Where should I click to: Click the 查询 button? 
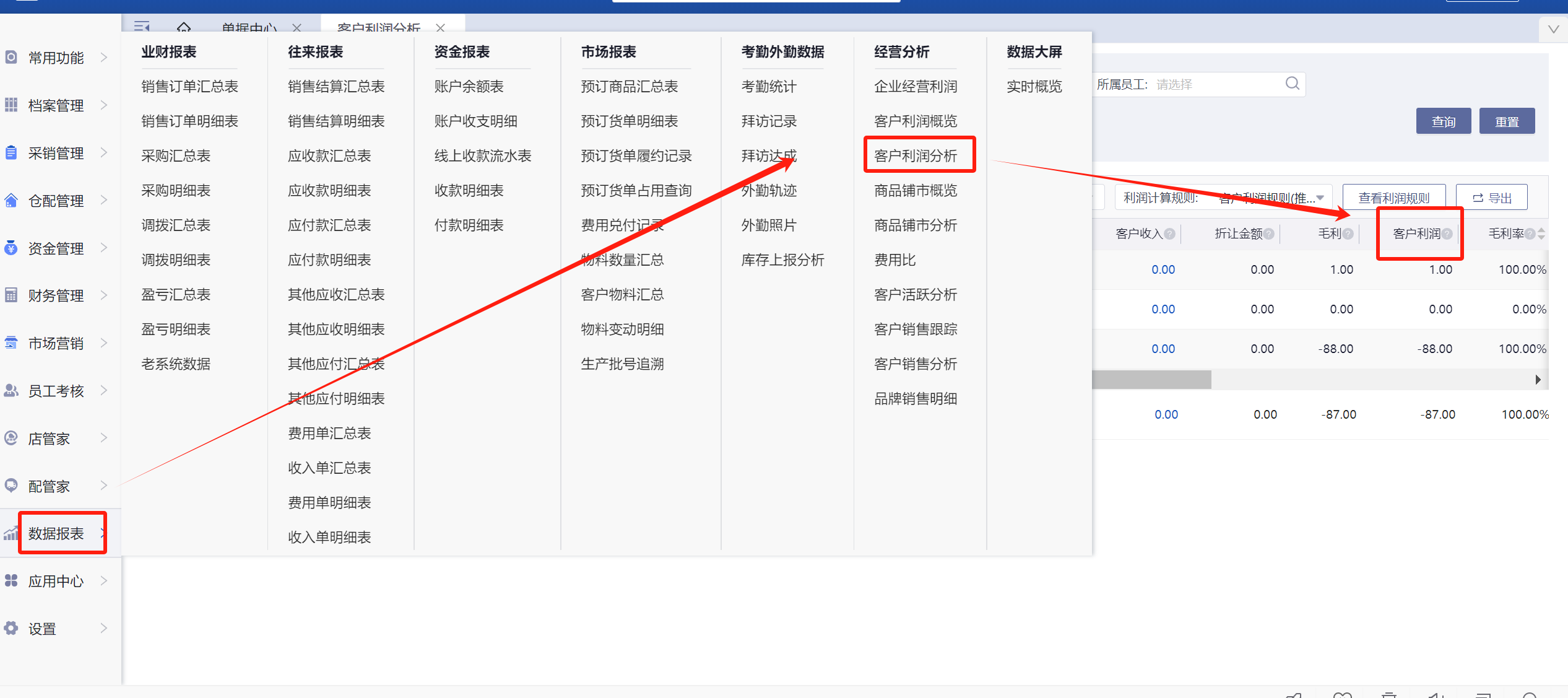[x=1443, y=121]
